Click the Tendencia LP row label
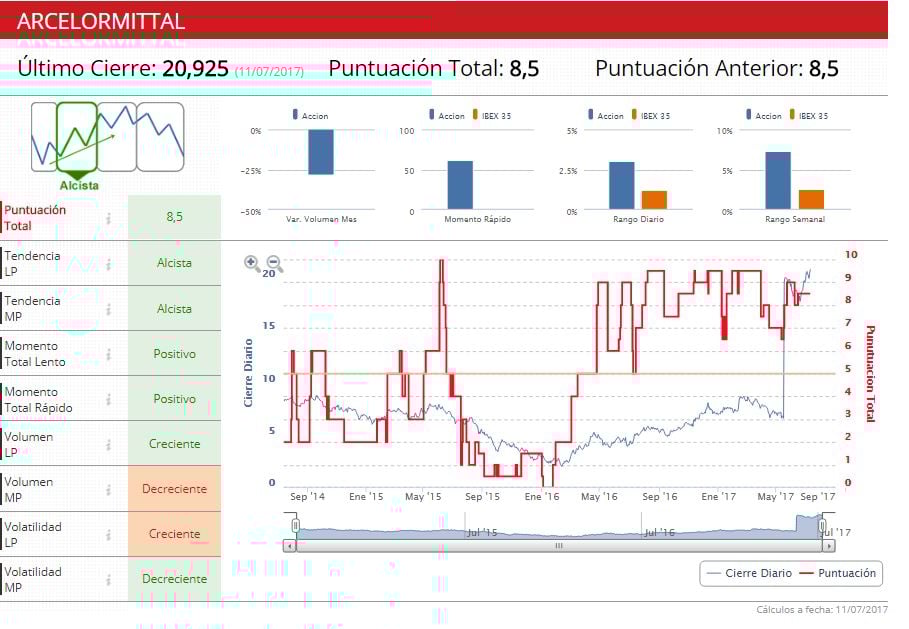Viewport: 909px width, 629px height. coord(32,264)
